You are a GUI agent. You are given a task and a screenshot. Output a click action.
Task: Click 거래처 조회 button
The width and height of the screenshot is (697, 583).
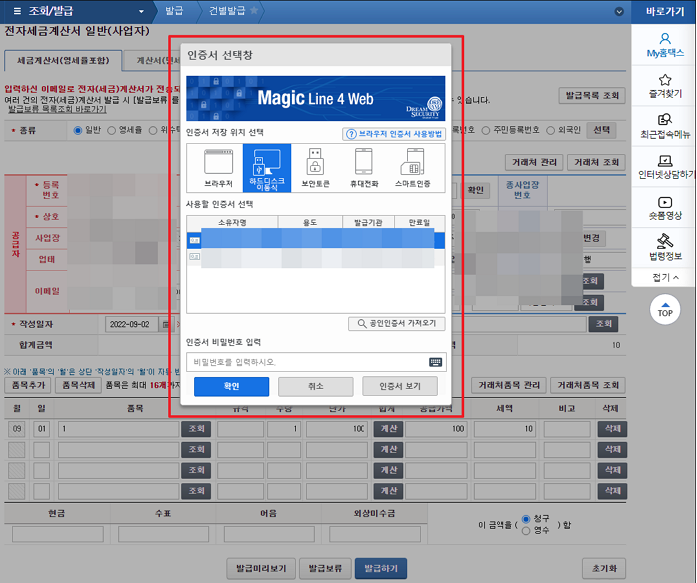click(596, 163)
